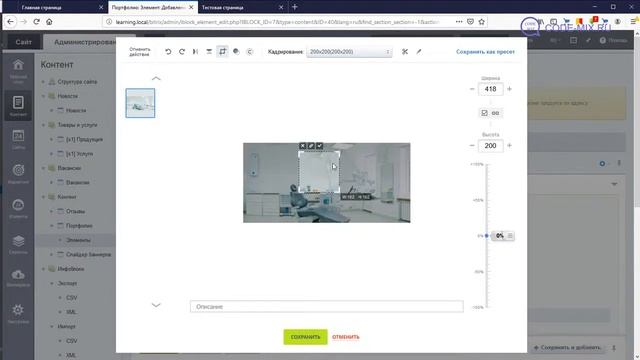
Task: Click the down chevron below the thumbnail list
Action: coord(156,305)
